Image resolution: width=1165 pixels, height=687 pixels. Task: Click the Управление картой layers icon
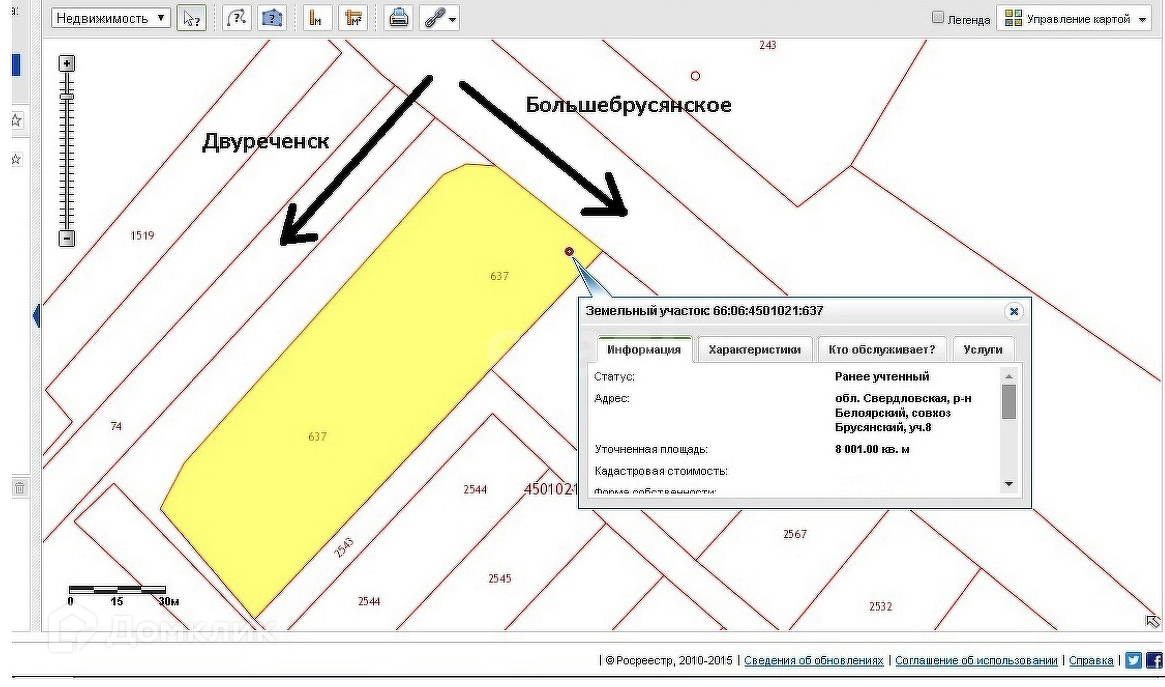point(1013,19)
